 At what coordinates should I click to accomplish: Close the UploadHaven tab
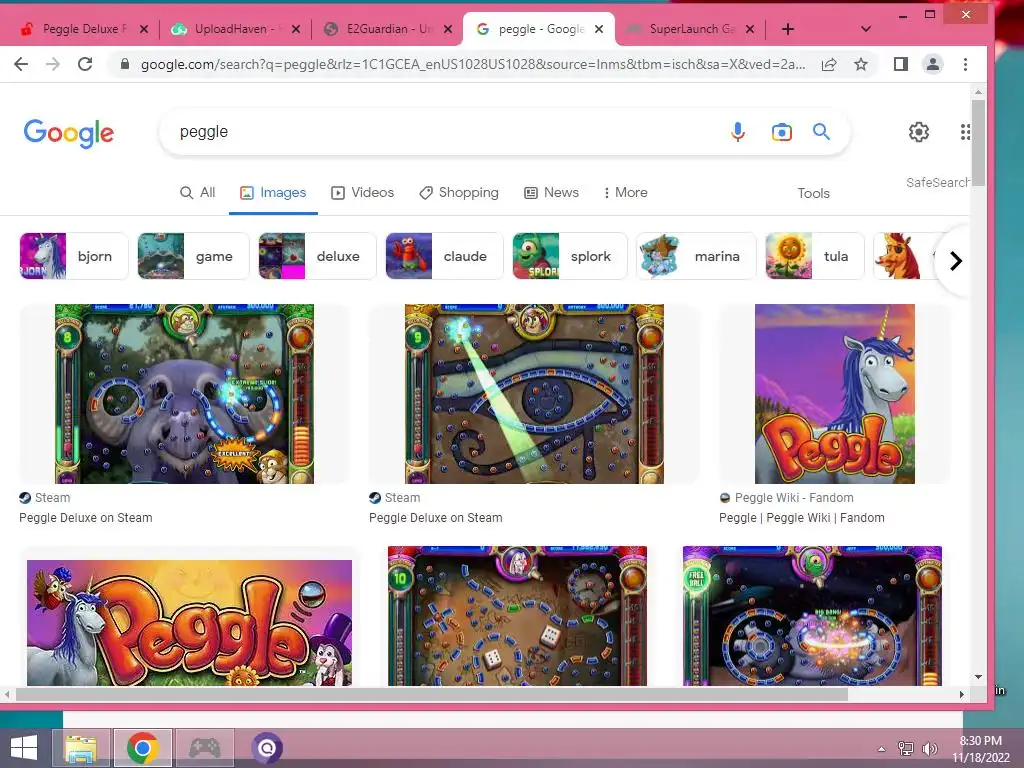coord(296,29)
